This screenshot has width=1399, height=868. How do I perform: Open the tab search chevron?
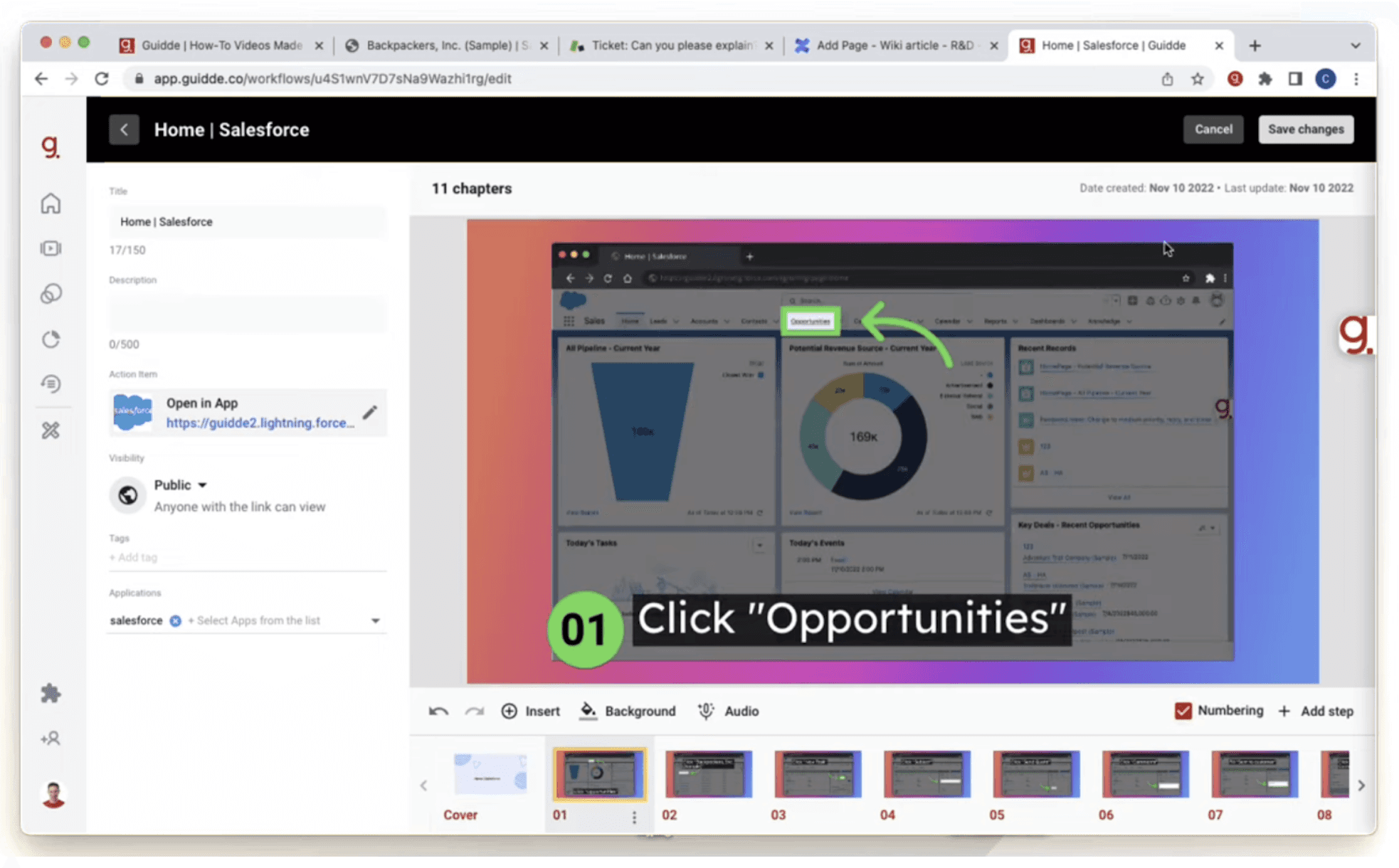coord(1355,46)
